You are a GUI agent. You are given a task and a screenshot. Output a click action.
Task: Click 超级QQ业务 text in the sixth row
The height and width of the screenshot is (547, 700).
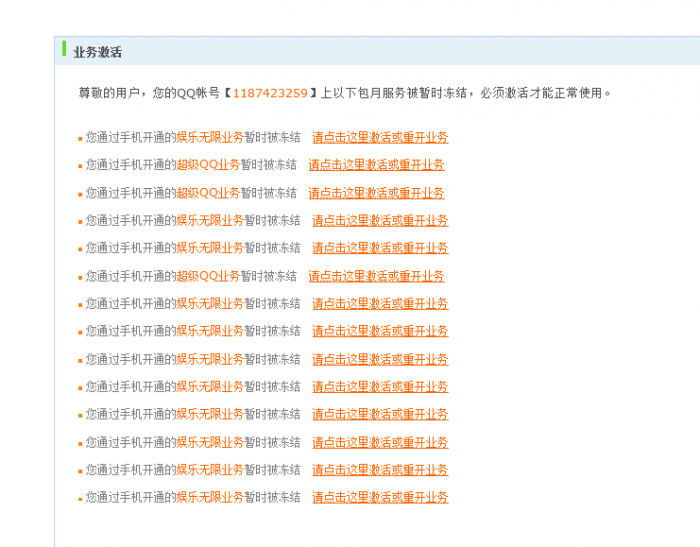click(x=208, y=276)
